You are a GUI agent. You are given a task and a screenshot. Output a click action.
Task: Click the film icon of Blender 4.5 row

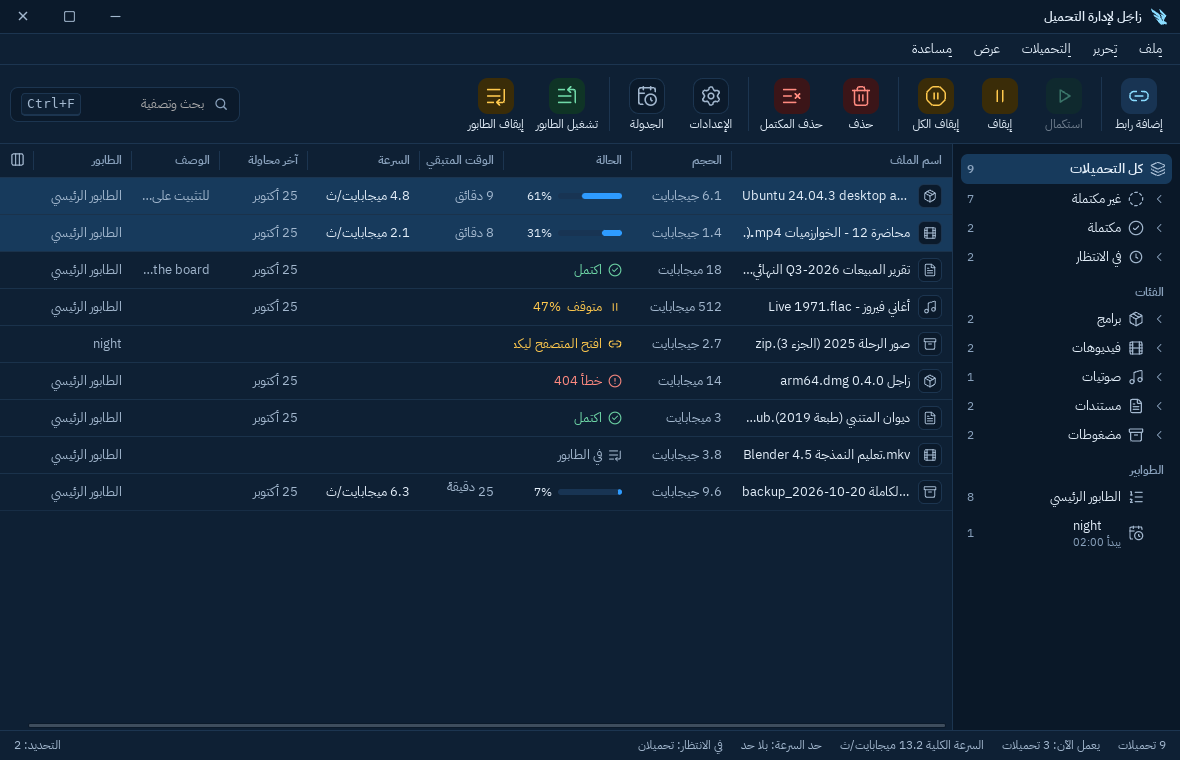click(930, 454)
